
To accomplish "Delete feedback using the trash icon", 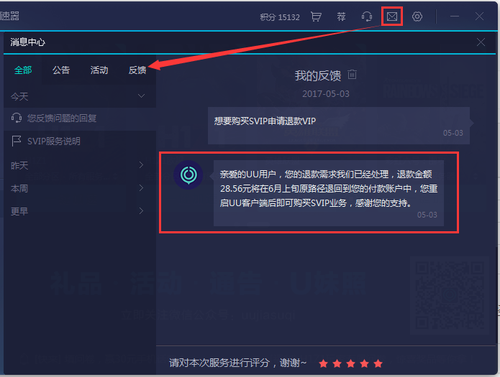I will (352, 74).
